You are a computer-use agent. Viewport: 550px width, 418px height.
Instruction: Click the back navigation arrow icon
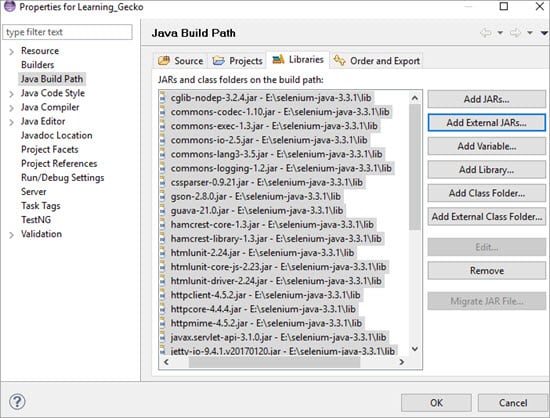pos(486,33)
